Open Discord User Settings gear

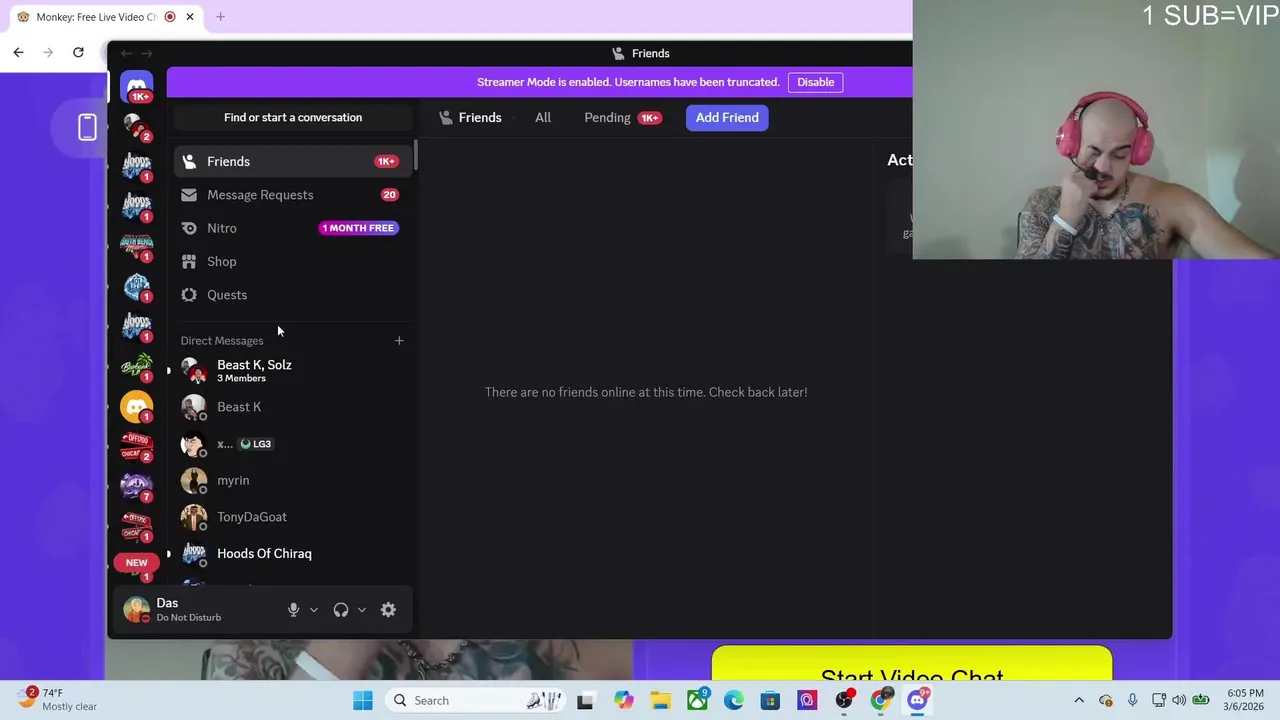tap(388, 610)
